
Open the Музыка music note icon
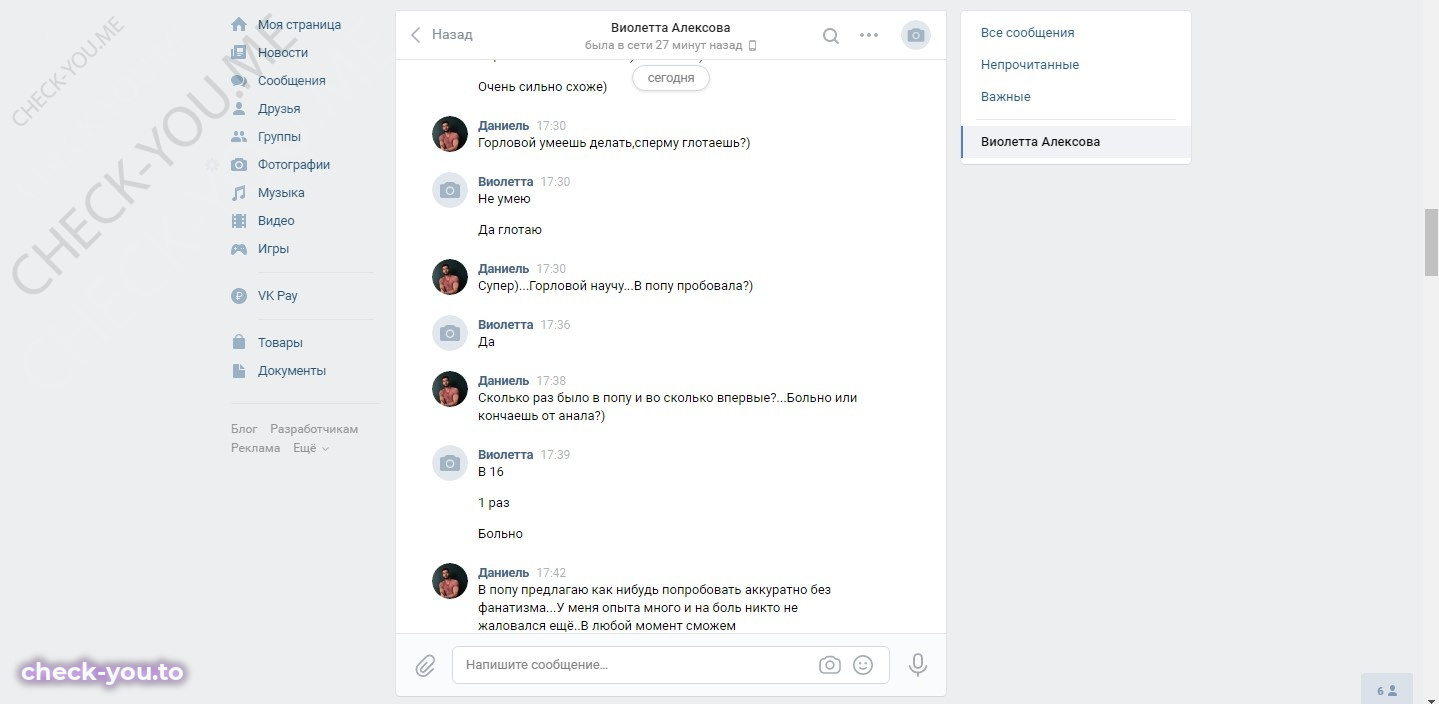(239, 192)
